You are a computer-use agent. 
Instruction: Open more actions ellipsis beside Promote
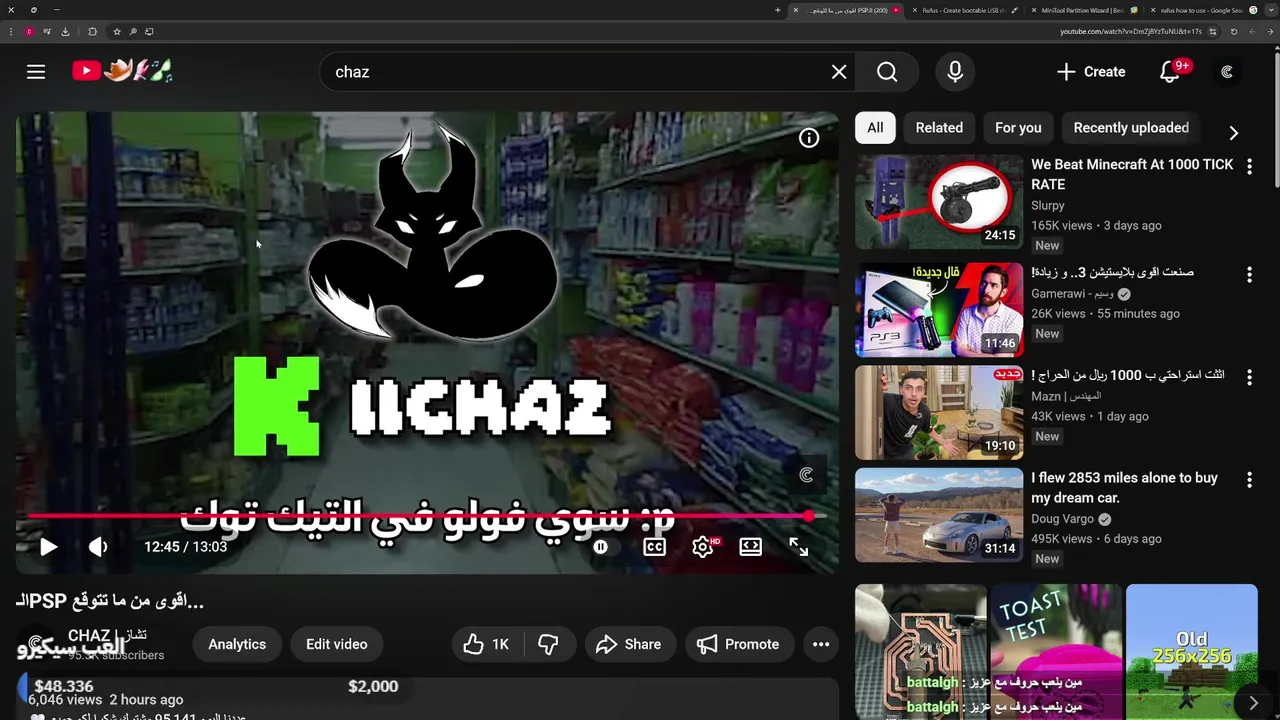coord(821,645)
